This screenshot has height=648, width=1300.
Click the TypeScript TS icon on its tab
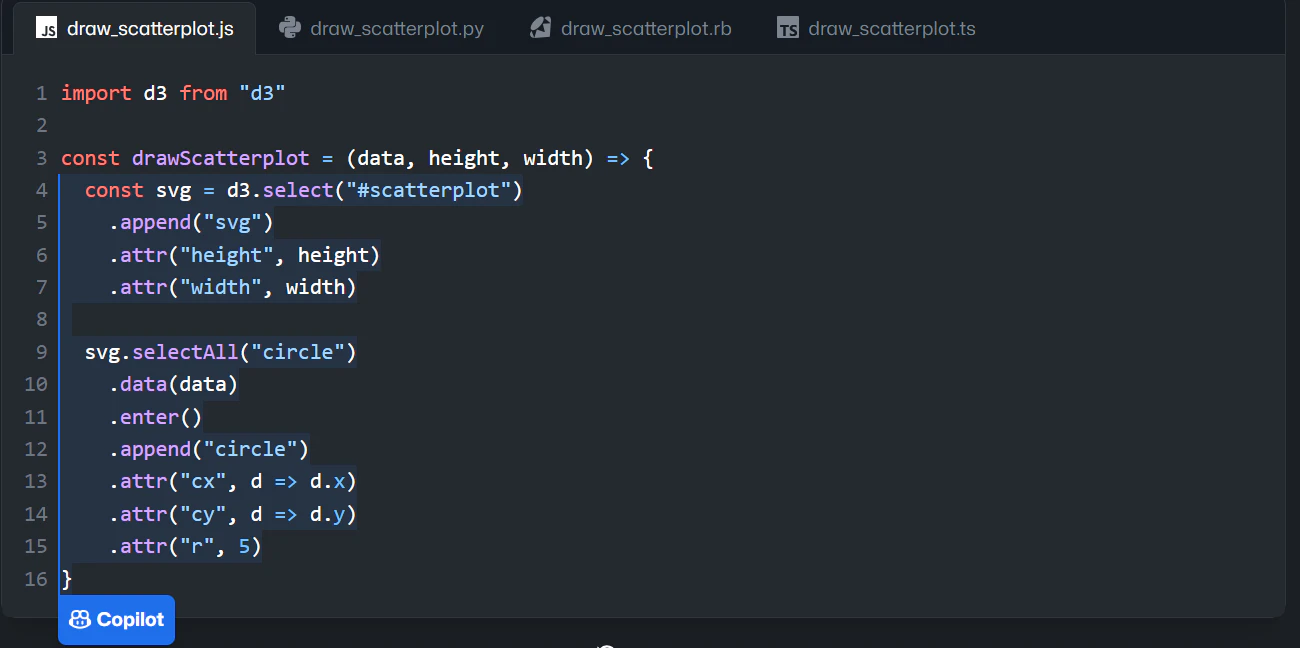(x=787, y=28)
